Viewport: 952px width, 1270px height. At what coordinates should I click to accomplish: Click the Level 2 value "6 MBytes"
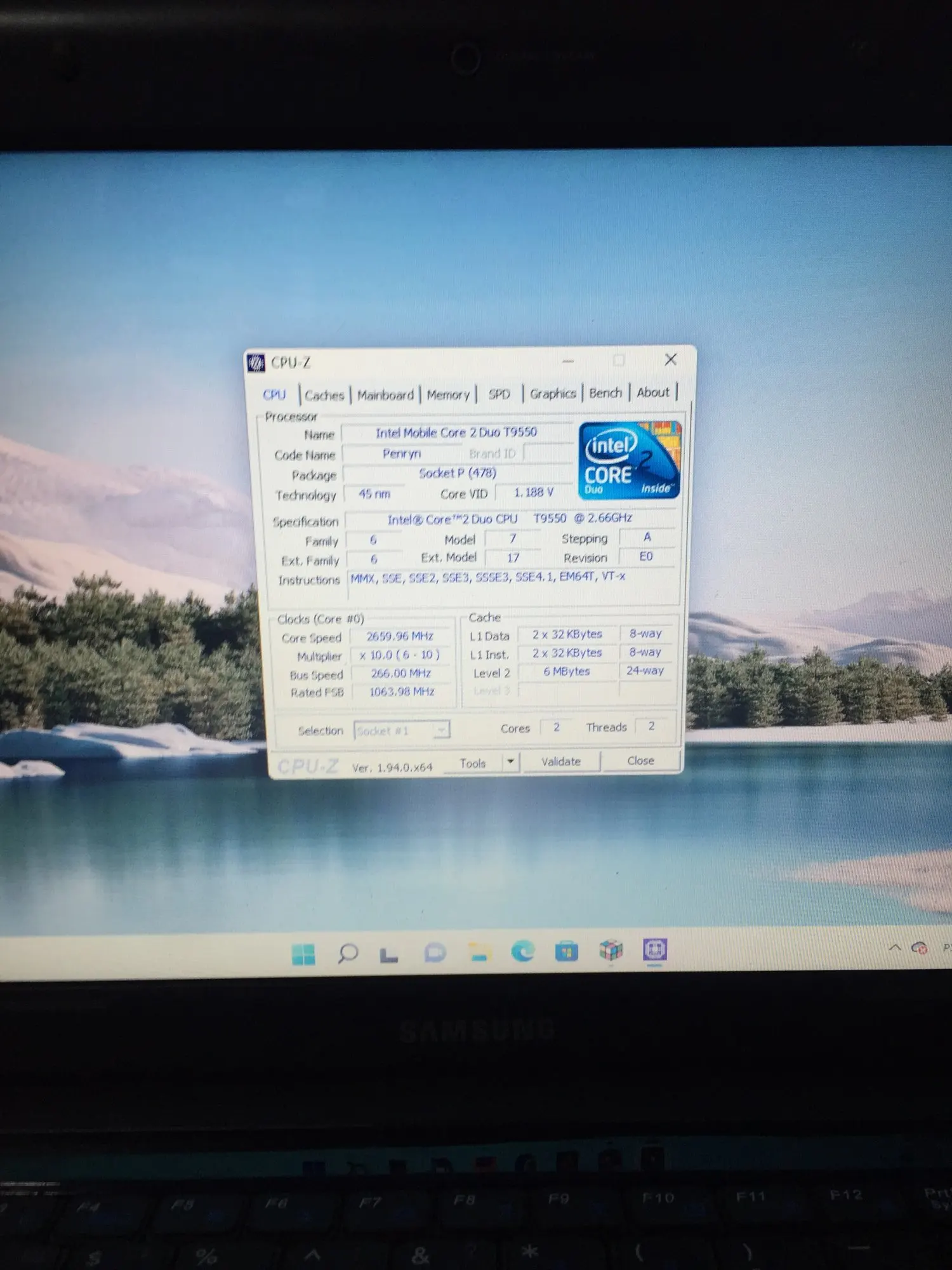(567, 671)
